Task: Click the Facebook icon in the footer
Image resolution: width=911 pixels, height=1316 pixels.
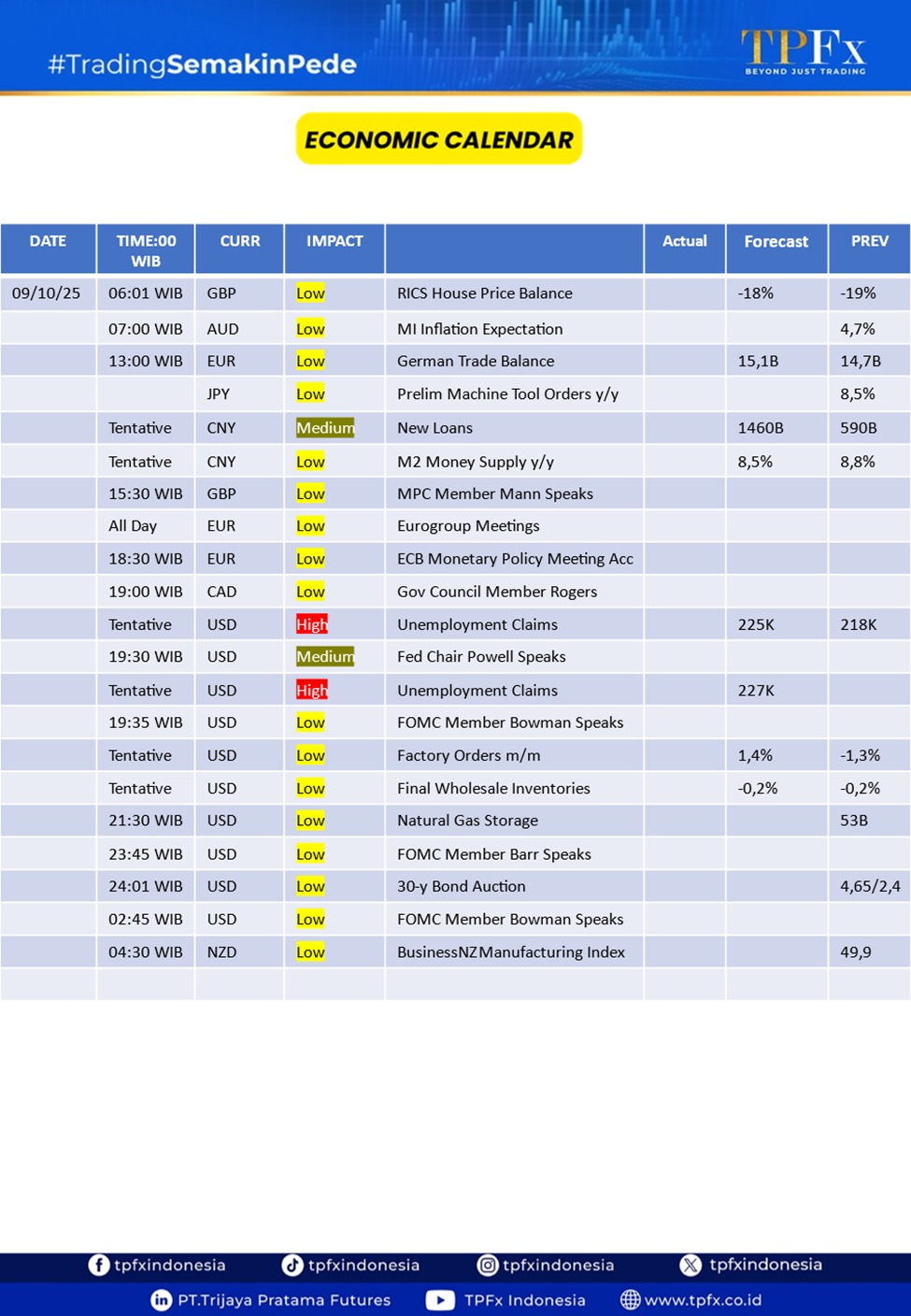Action: (98, 1265)
